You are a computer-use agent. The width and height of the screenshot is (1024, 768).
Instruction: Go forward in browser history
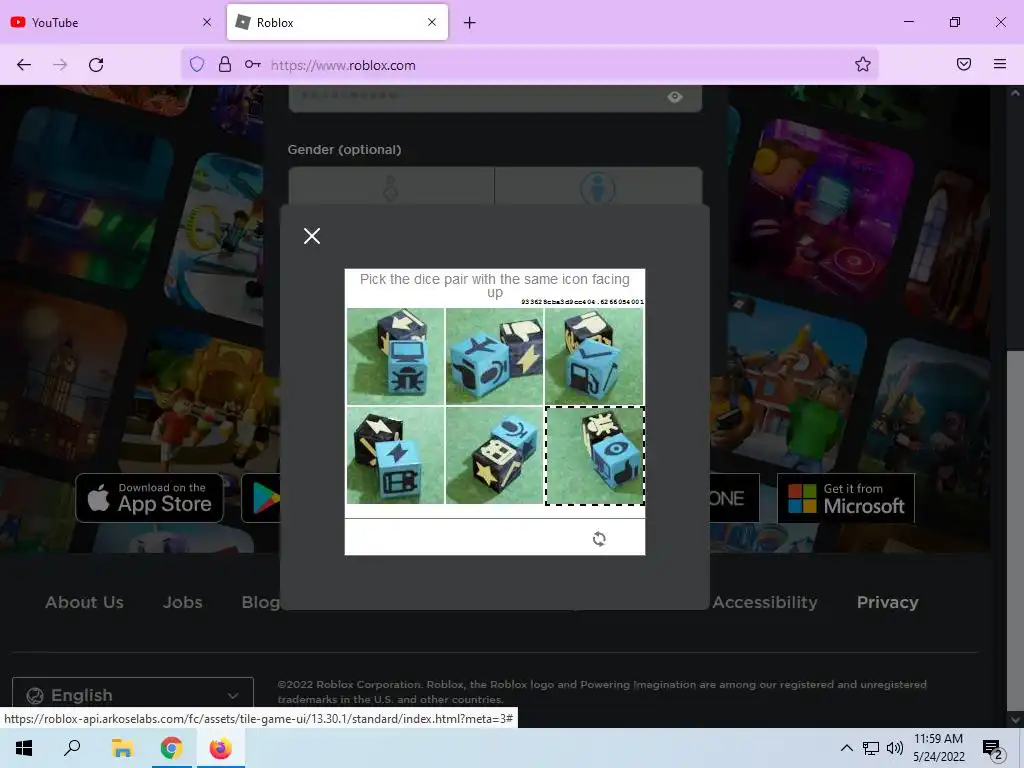[60, 65]
